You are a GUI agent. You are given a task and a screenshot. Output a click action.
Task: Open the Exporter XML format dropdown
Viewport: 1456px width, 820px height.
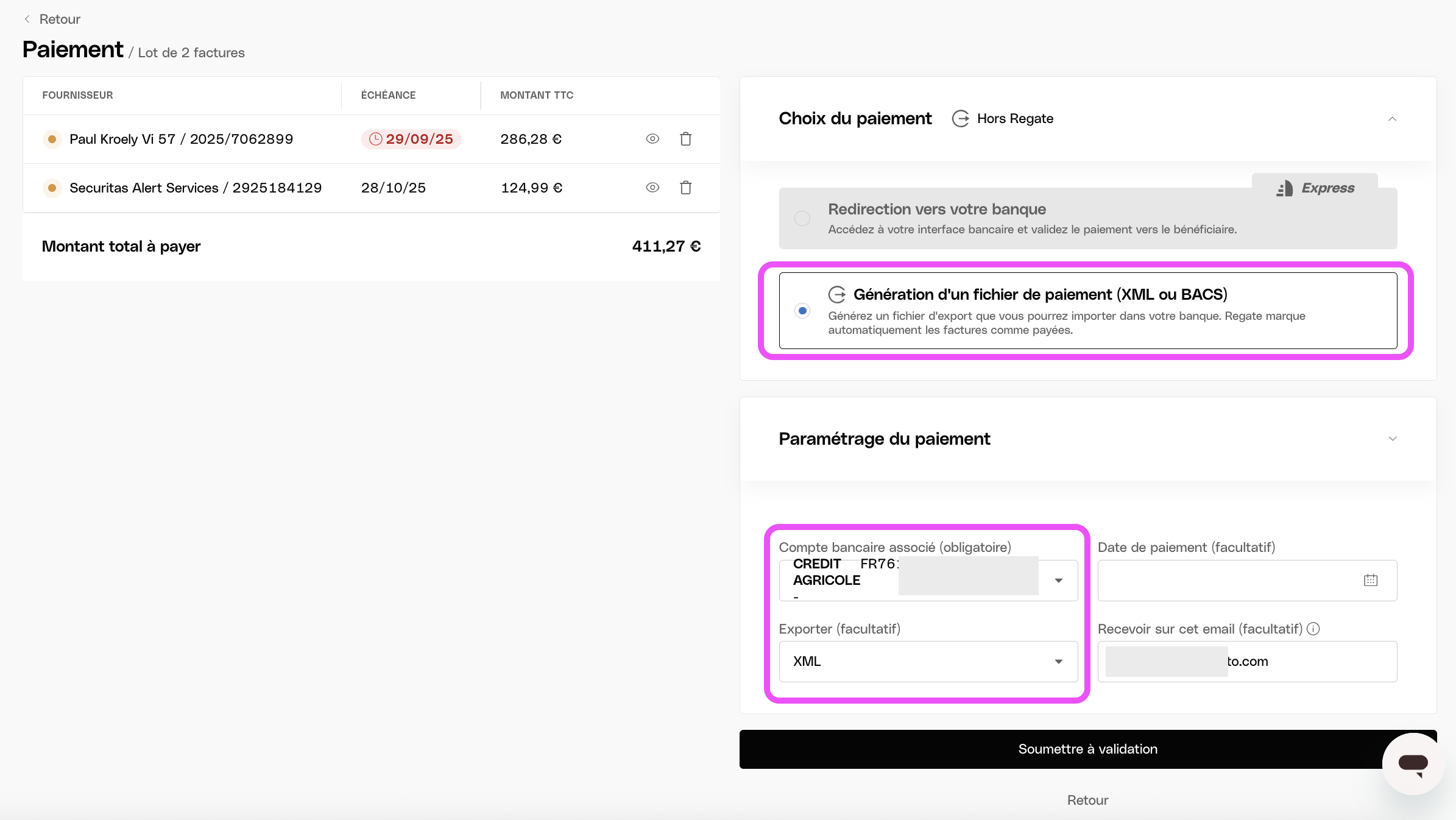point(928,662)
